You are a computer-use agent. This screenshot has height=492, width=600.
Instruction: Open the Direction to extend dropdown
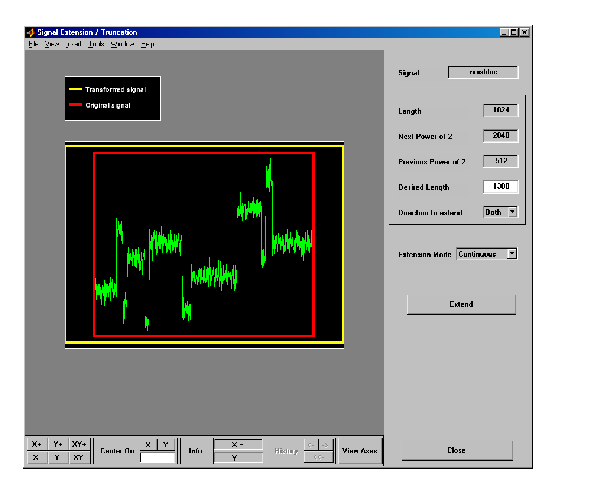[x=501, y=212]
